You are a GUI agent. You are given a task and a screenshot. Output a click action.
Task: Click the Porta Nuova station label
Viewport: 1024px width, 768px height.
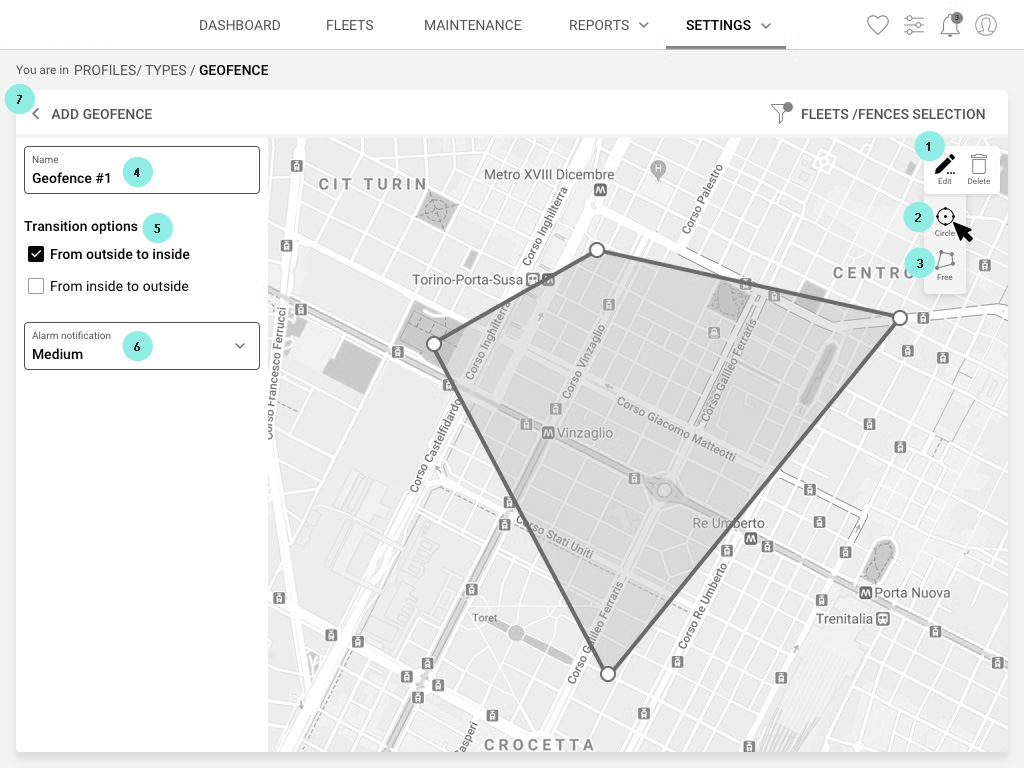pos(912,593)
